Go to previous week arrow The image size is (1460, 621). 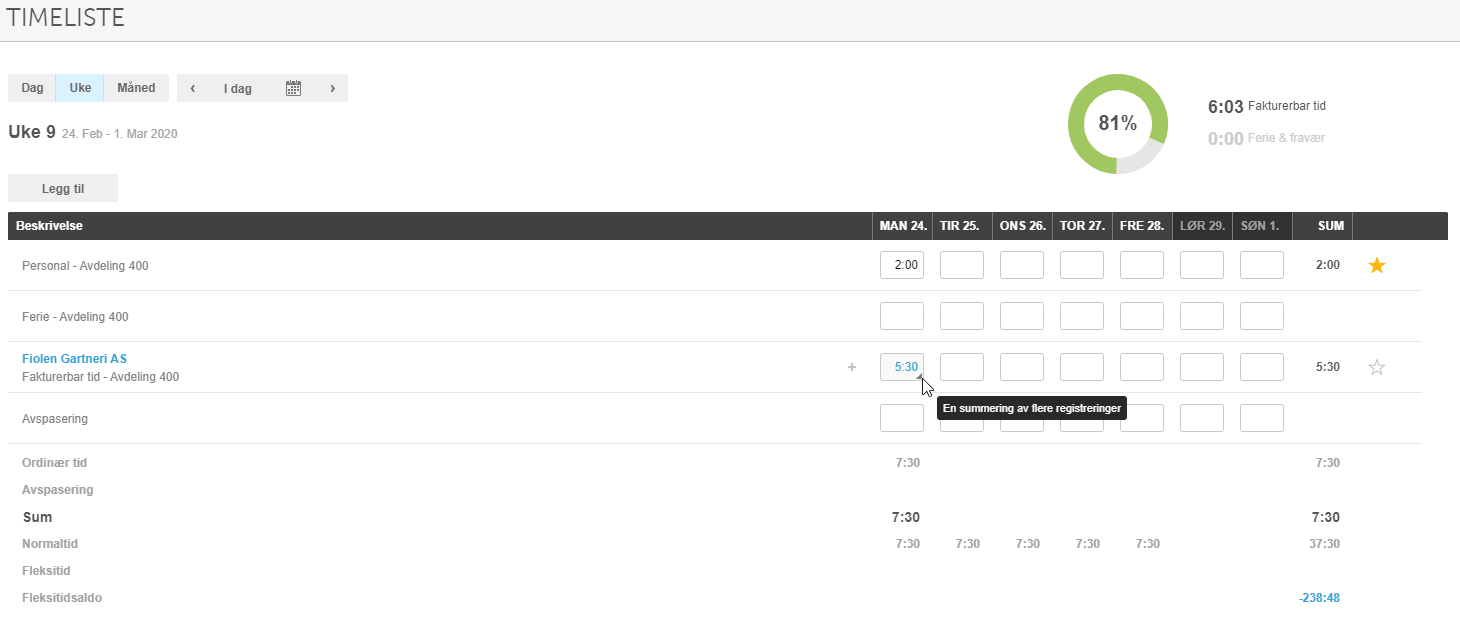click(x=192, y=88)
